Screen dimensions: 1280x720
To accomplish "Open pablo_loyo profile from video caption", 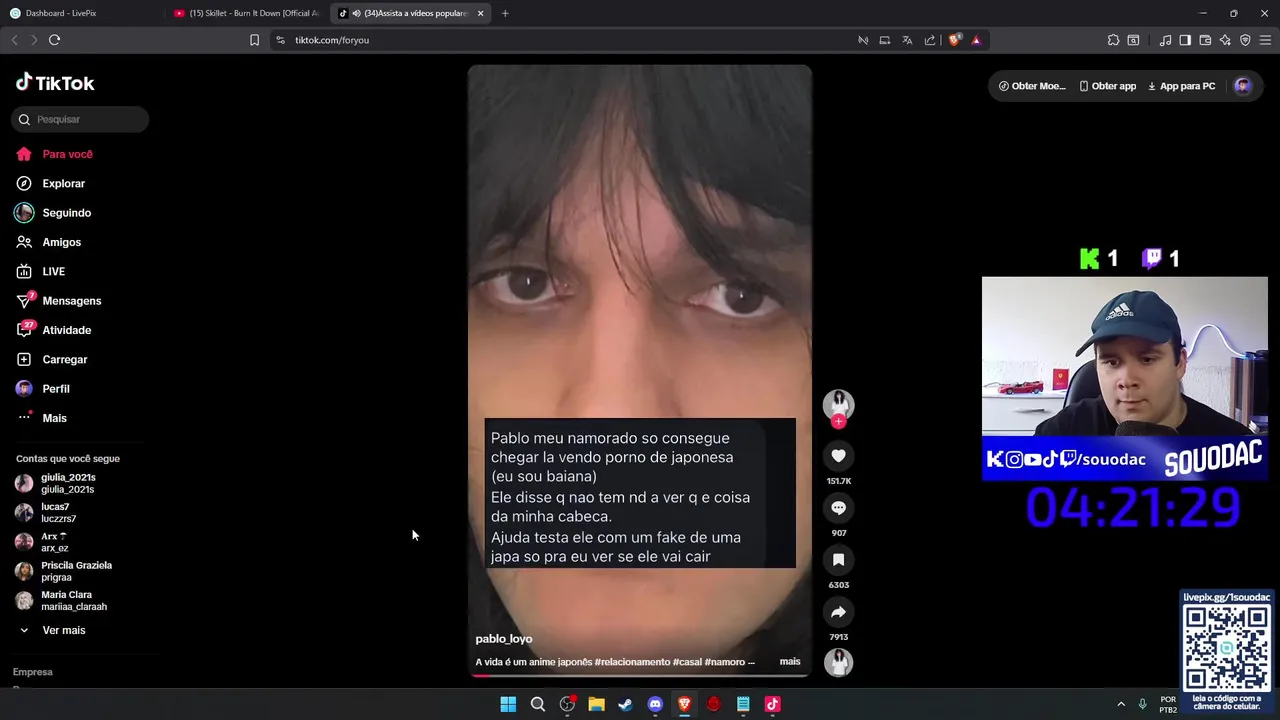I will point(504,639).
